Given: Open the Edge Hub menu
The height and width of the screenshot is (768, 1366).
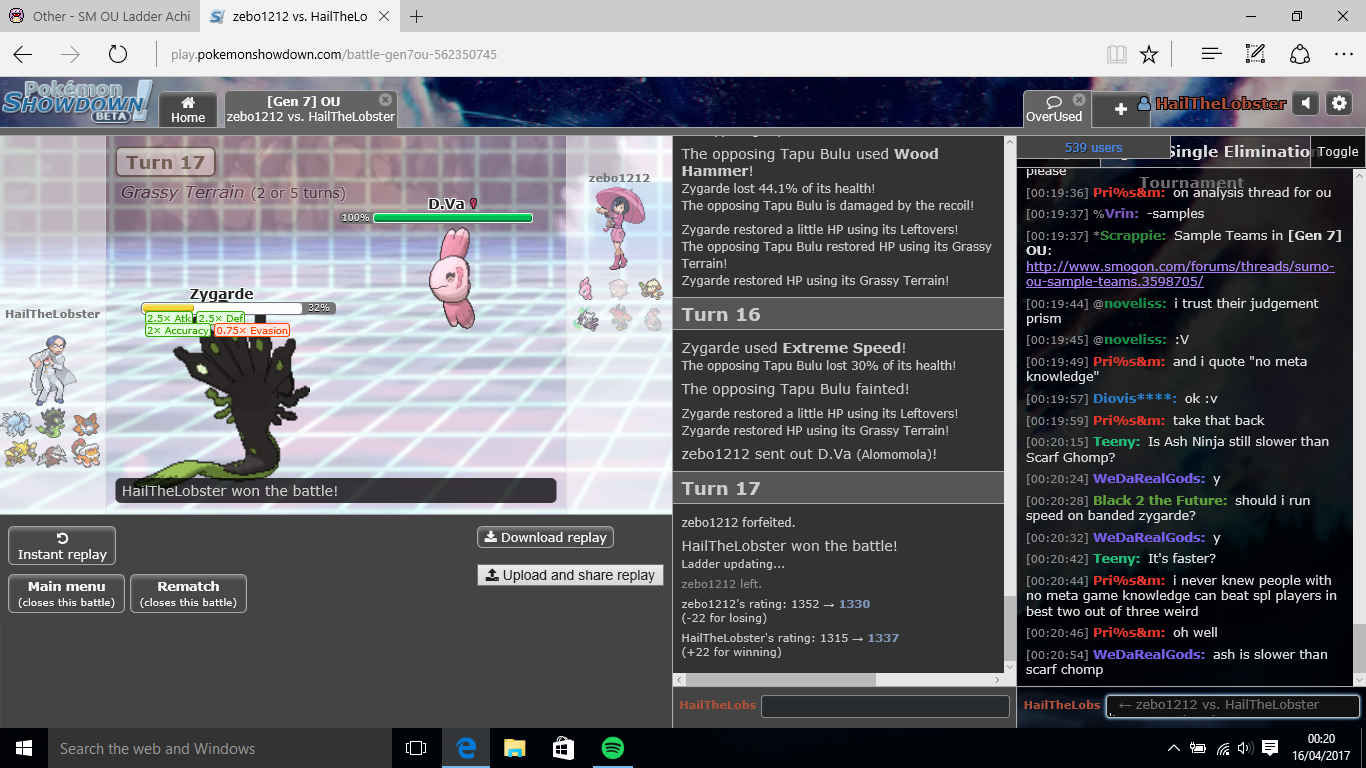Looking at the screenshot, I should (x=1211, y=54).
